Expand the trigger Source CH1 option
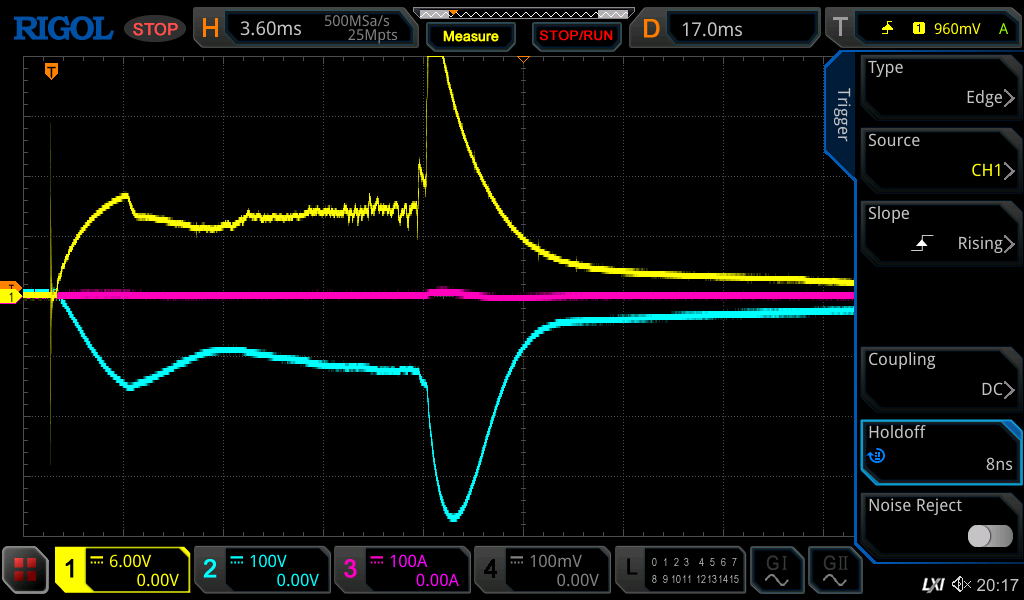 click(940, 157)
